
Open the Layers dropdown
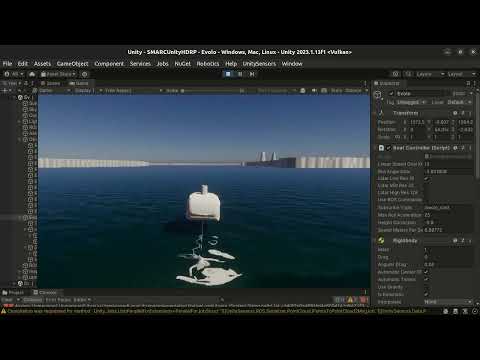(x=430, y=74)
